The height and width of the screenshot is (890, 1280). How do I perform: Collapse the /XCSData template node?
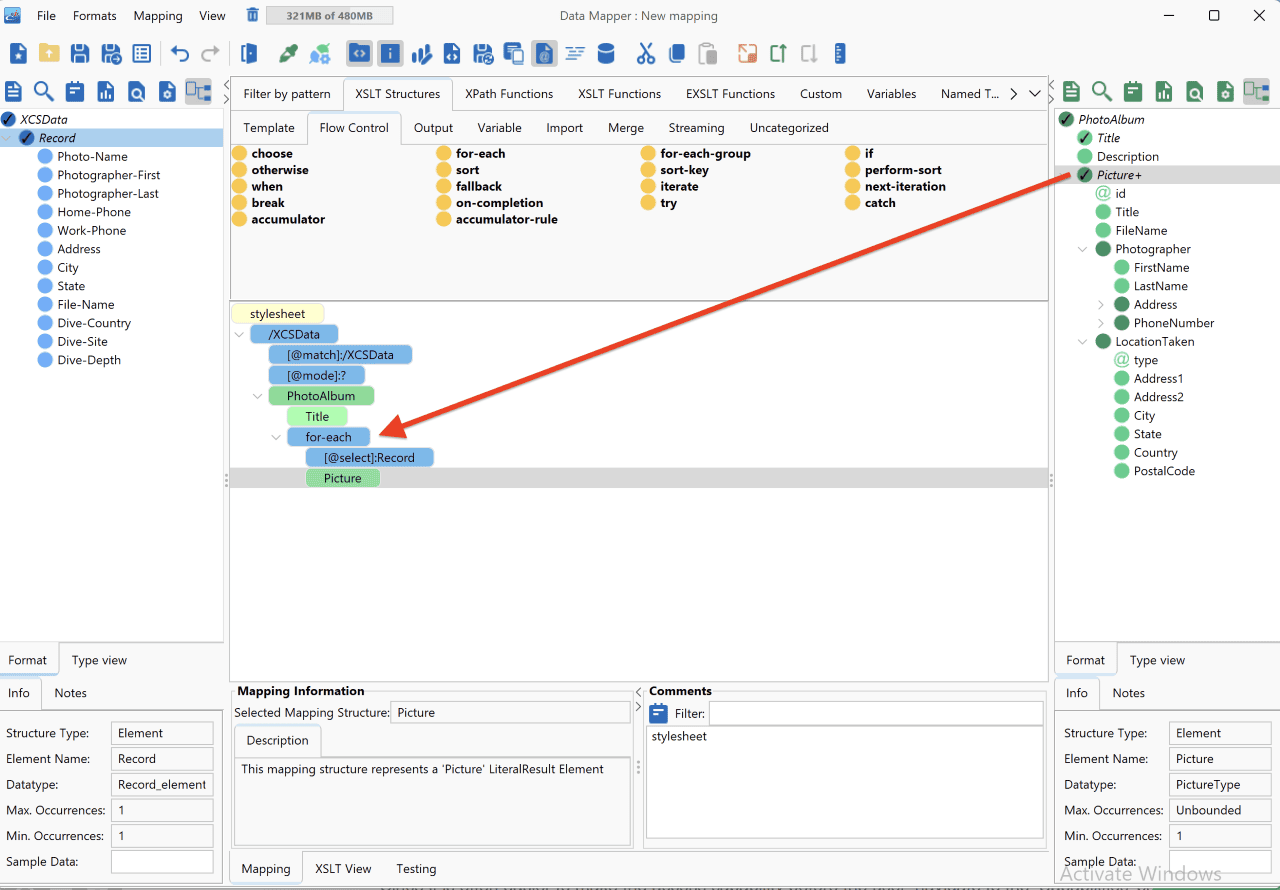click(239, 334)
